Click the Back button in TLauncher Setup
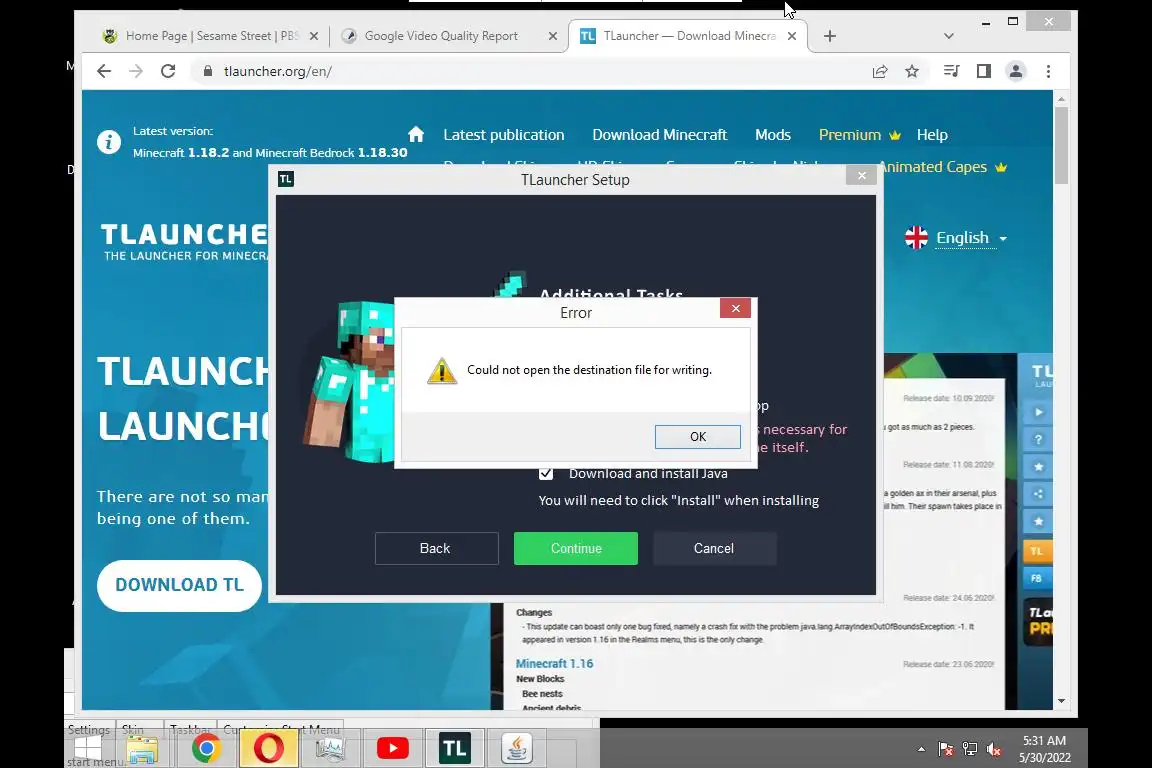The width and height of the screenshot is (1152, 768). (436, 548)
